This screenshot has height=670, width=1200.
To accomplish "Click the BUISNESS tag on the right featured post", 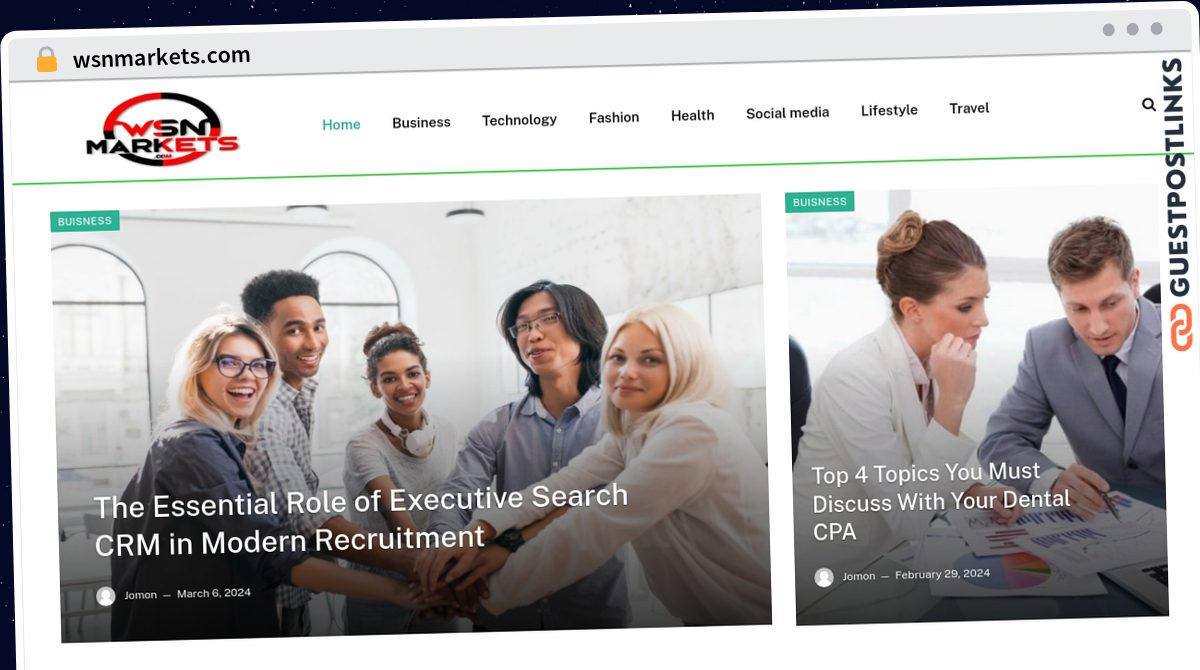I will [x=819, y=202].
